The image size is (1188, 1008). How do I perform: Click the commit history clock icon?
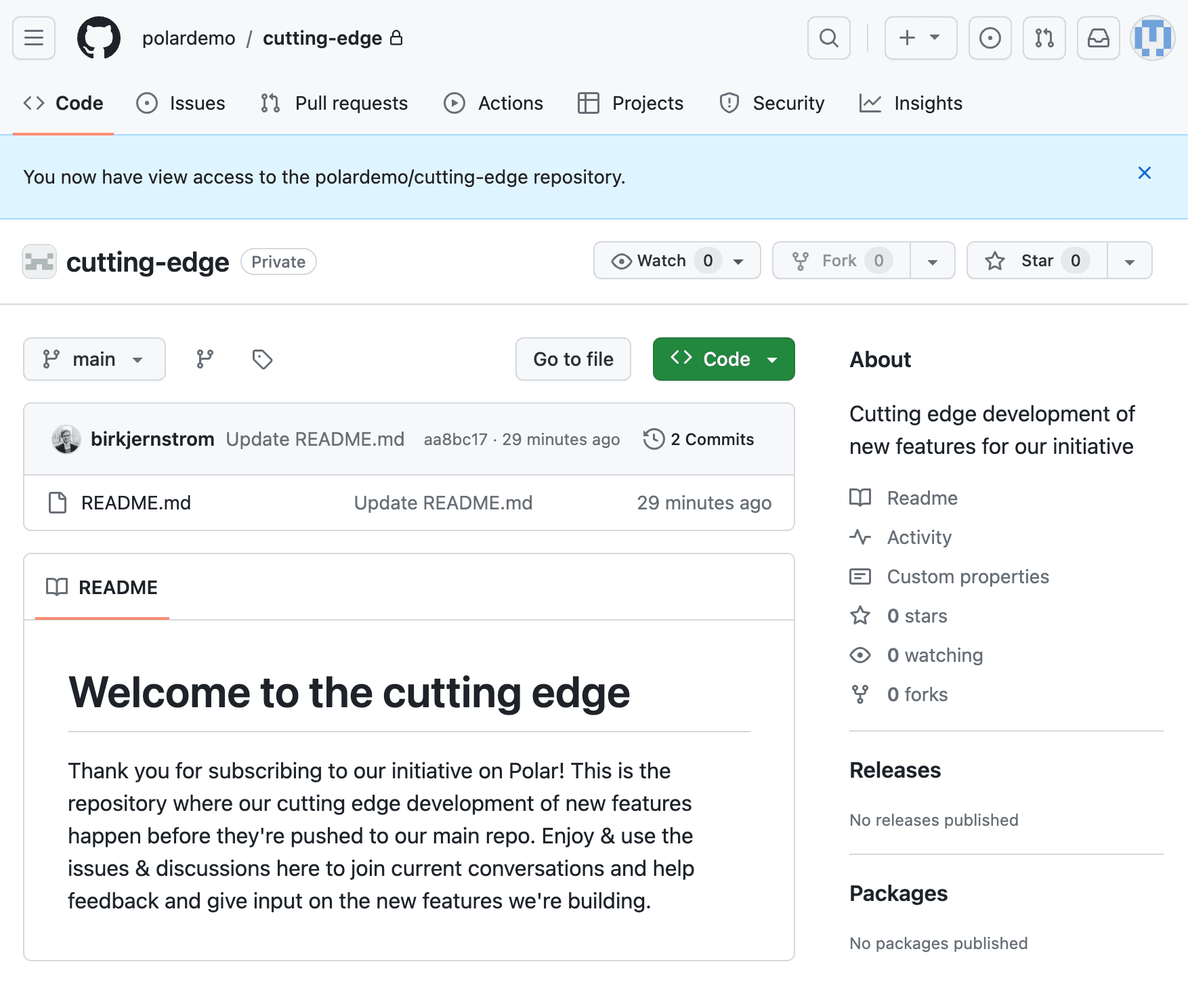[x=653, y=439]
